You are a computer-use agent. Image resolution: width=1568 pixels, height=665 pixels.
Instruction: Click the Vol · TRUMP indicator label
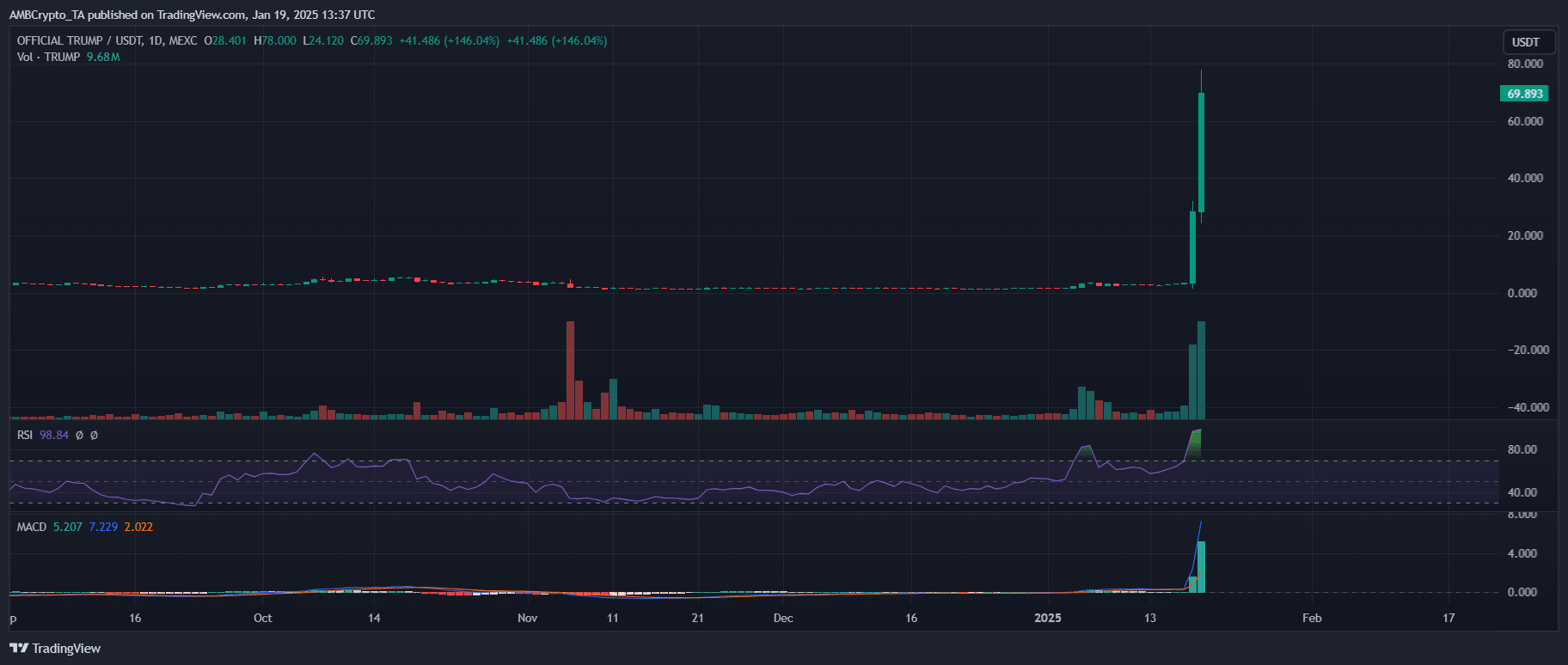point(48,57)
